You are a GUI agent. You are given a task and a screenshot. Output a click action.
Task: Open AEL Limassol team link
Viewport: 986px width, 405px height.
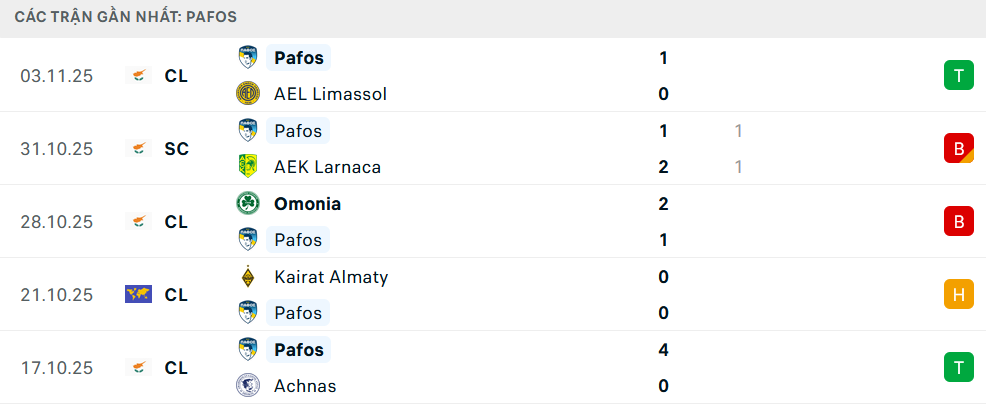click(x=330, y=94)
